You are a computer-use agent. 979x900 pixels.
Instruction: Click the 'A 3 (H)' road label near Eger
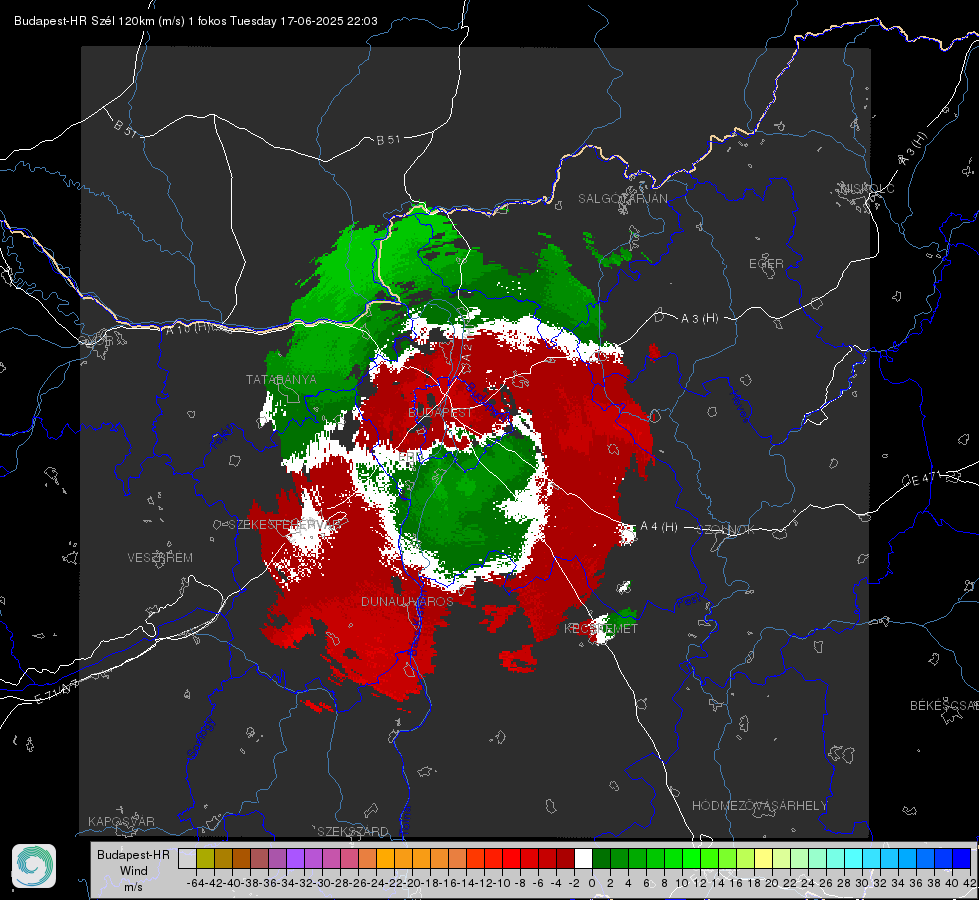coord(699,319)
